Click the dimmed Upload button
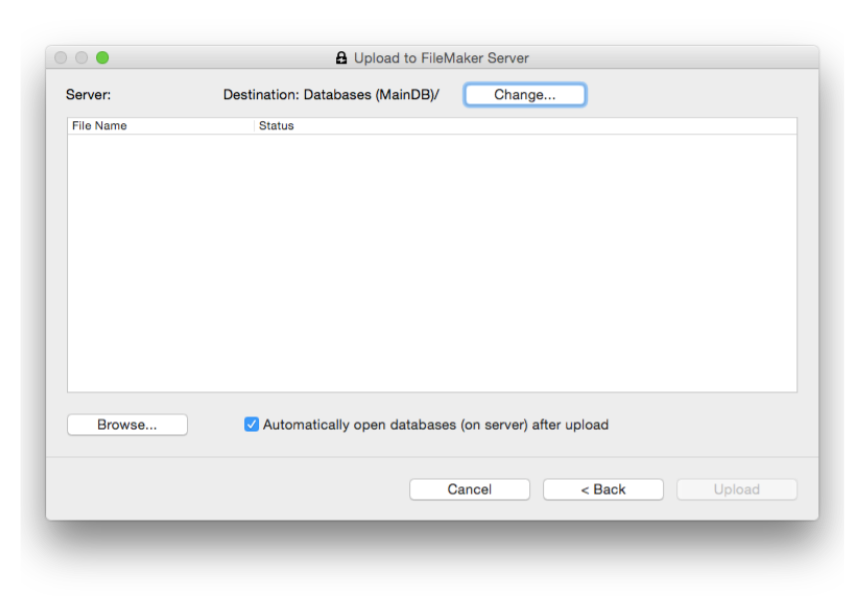 pyautogui.click(x=736, y=489)
